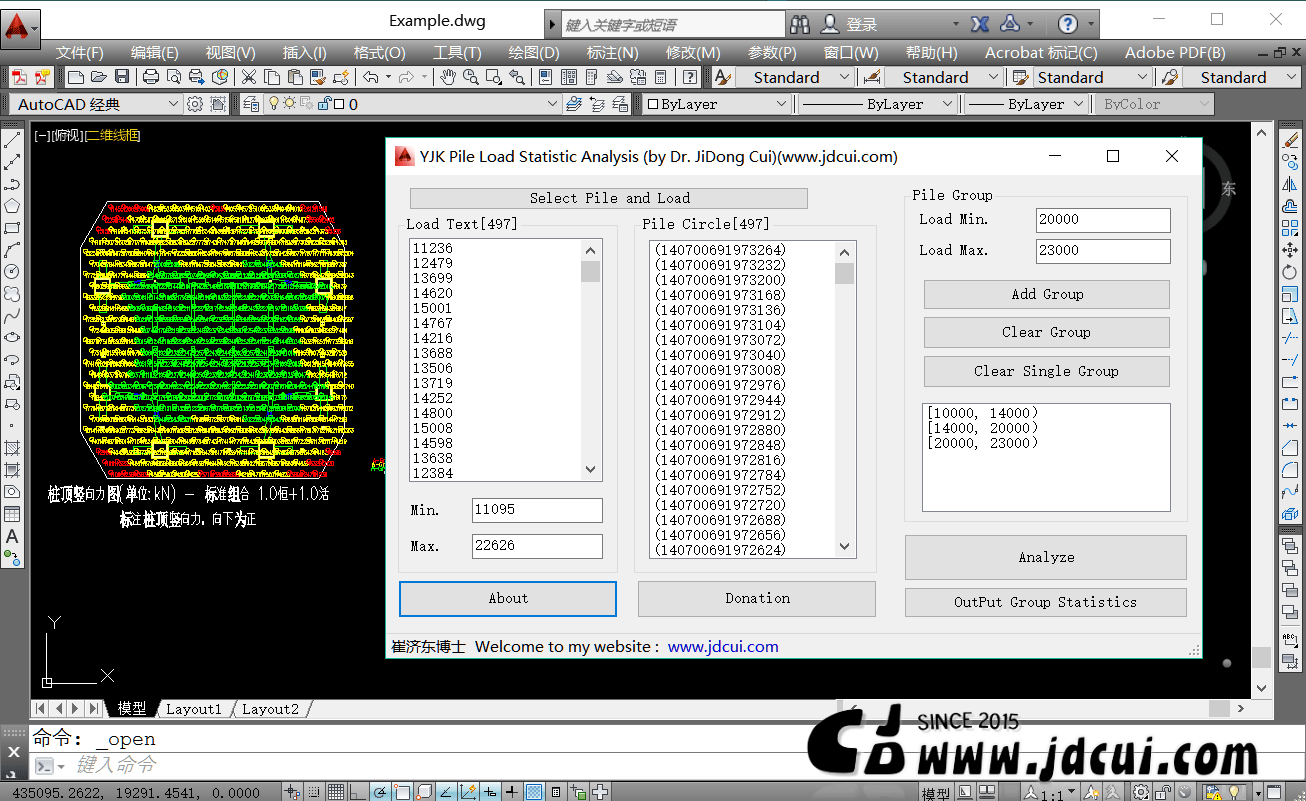Screen dimensions: 1306x801
Task: Expand the layer 0 dropdown
Action: point(552,104)
